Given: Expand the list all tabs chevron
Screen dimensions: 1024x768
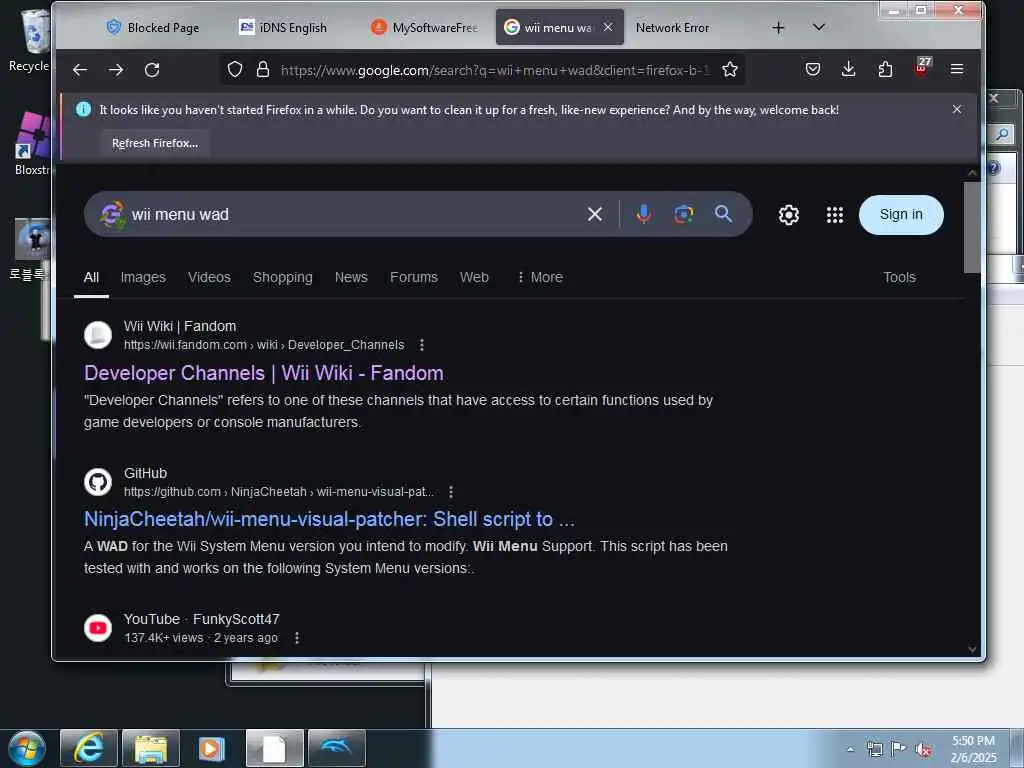Looking at the screenshot, I should (x=818, y=27).
